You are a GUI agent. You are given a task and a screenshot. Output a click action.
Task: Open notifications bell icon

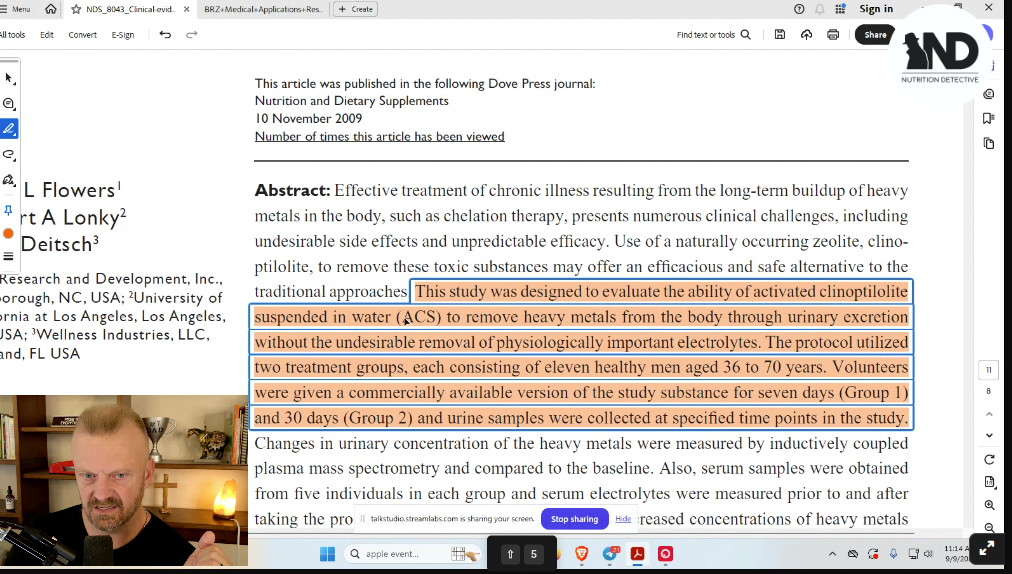tap(820, 9)
